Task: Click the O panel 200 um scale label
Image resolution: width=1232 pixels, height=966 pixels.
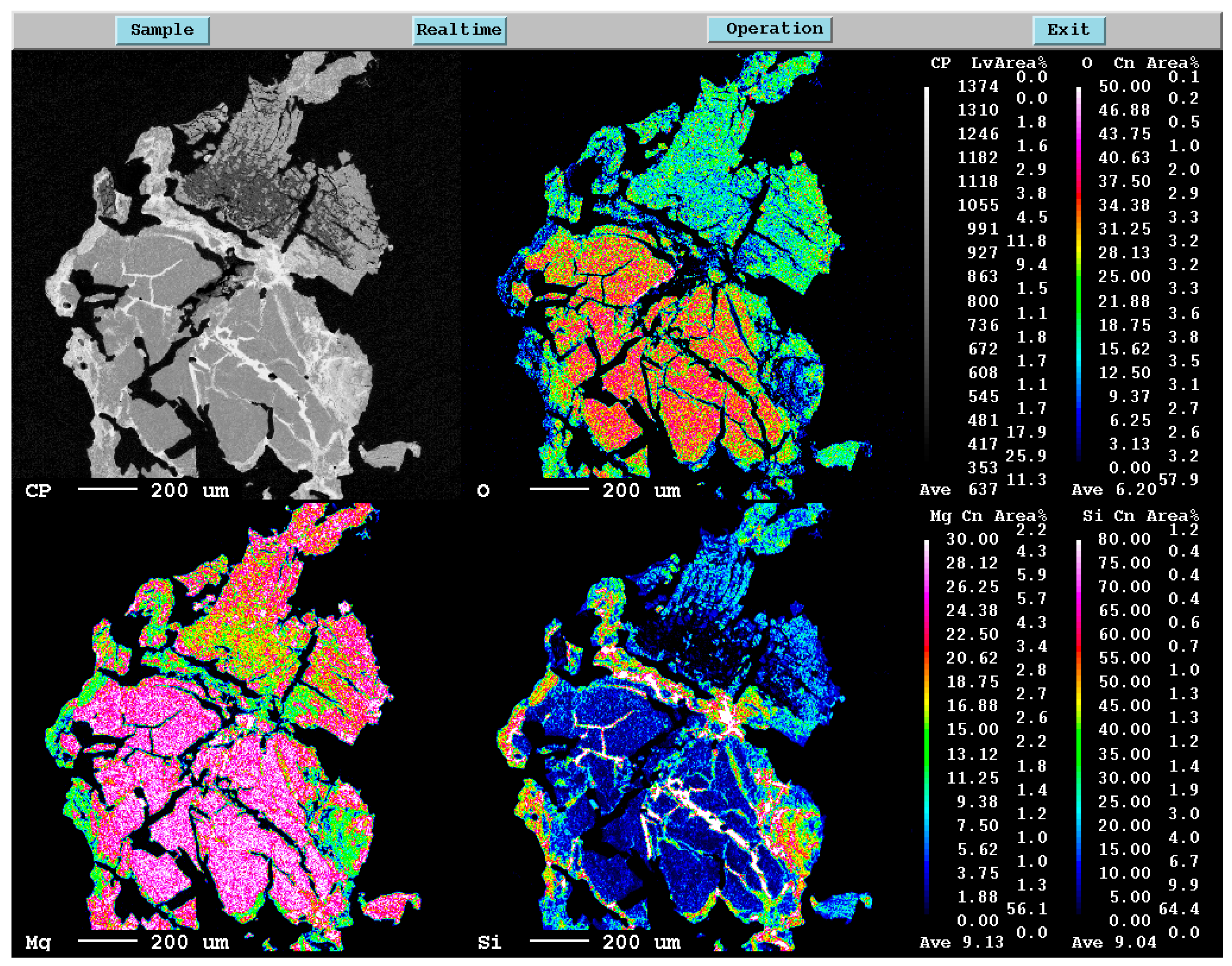Action: click(x=642, y=491)
